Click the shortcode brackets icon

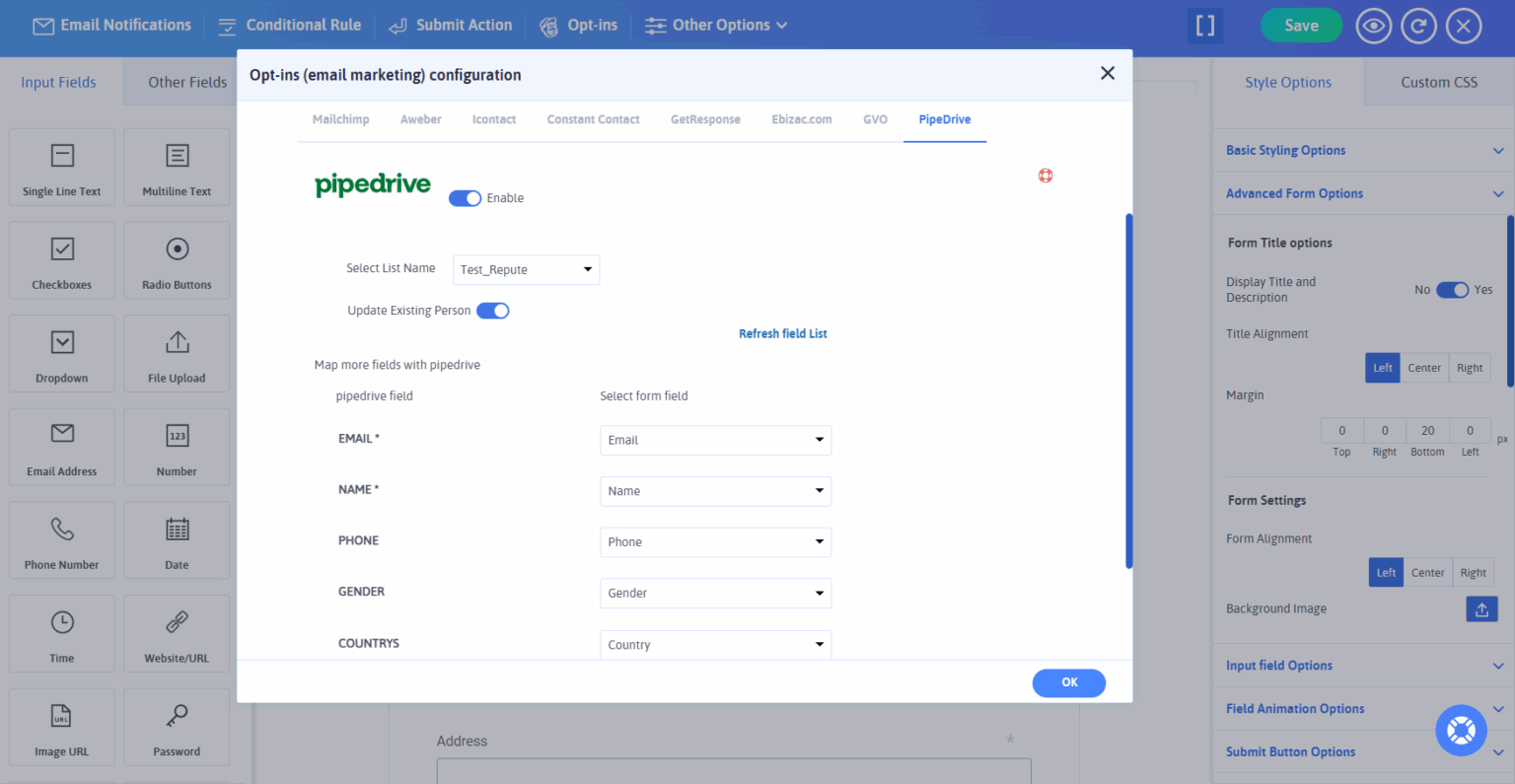[1205, 26]
